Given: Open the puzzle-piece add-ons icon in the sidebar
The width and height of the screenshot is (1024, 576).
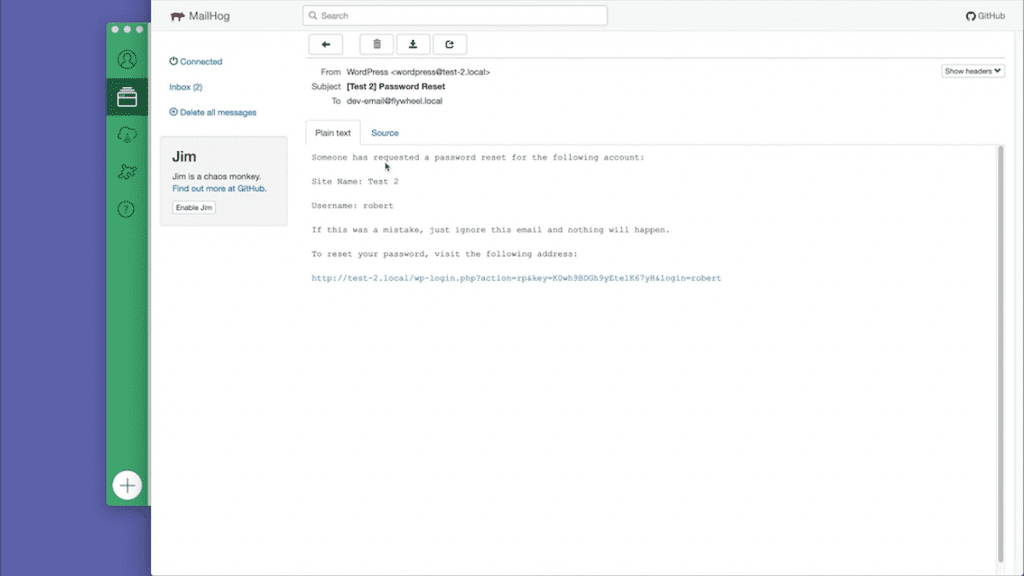Looking at the screenshot, I should click(x=127, y=172).
